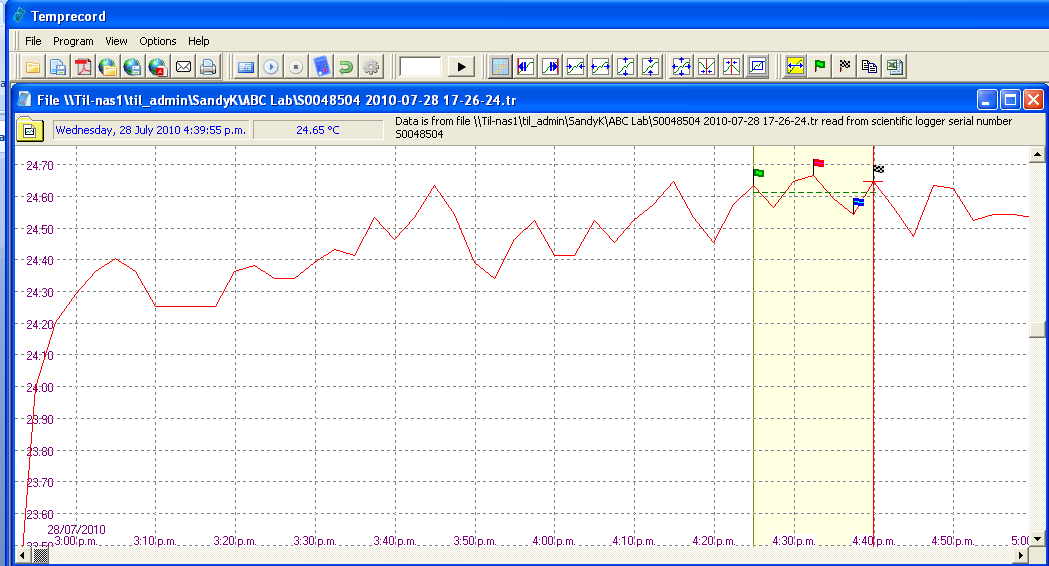
Task: Toggle the yellow highlighted range button
Action: tap(795, 67)
